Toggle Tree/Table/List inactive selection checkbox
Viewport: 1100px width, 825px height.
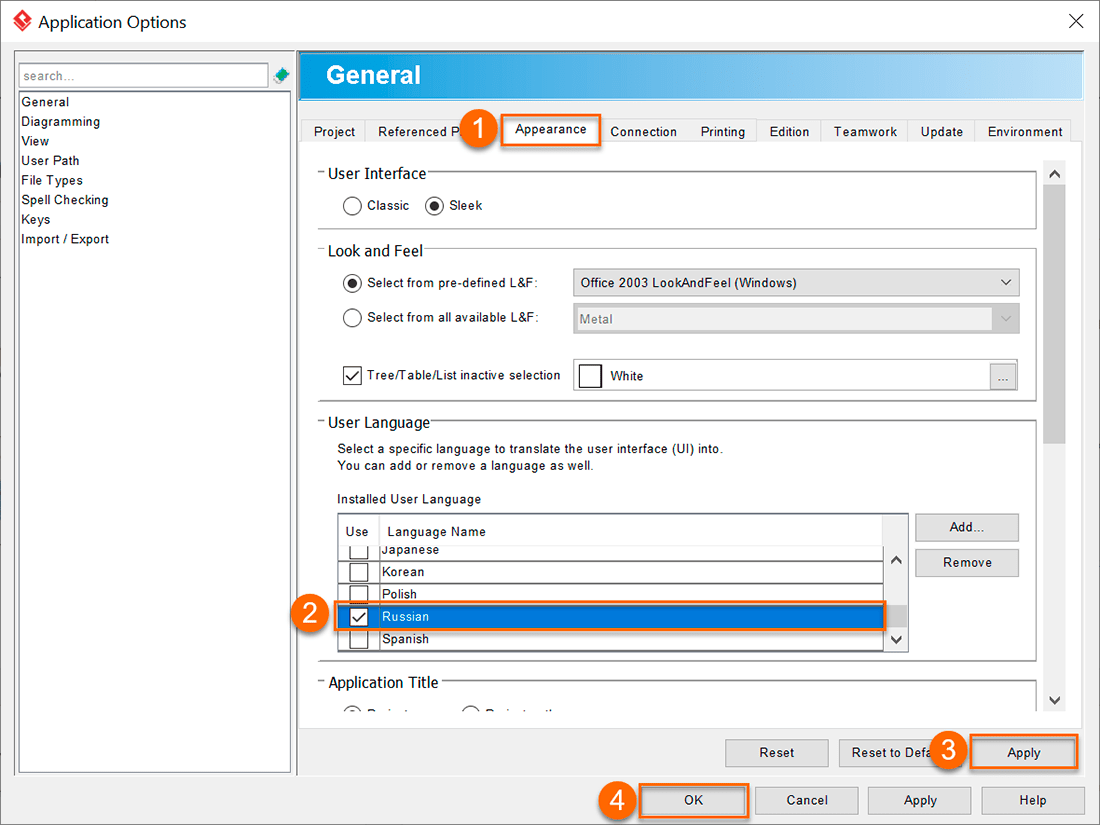[x=352, y=376]
